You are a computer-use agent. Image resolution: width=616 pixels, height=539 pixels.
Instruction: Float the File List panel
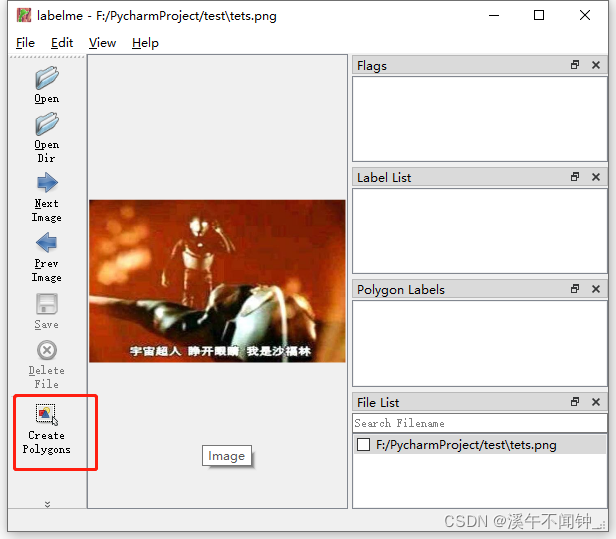coord(575,402)
